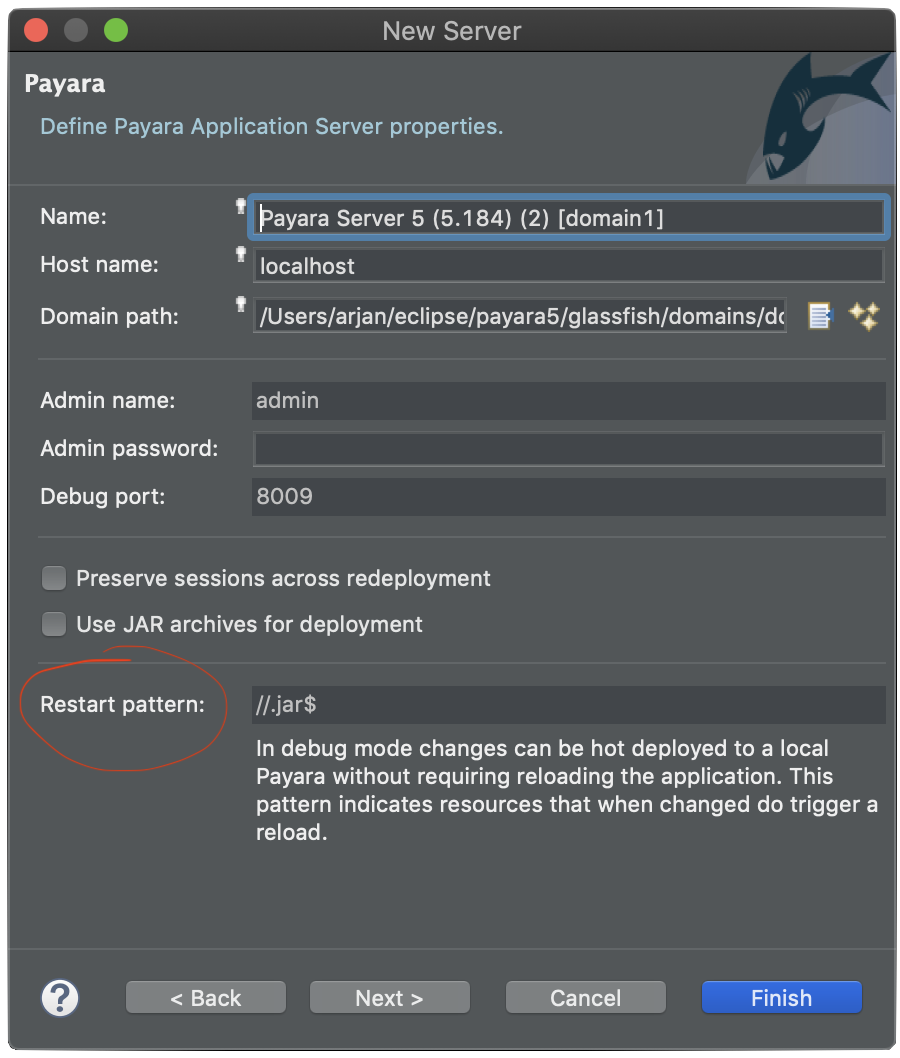Image resolution: width=900 pixels, height=1058 pixels.
Task: Click the decoration icon beside Domain path
Action: pyautogui.click(x=240, y=303)
